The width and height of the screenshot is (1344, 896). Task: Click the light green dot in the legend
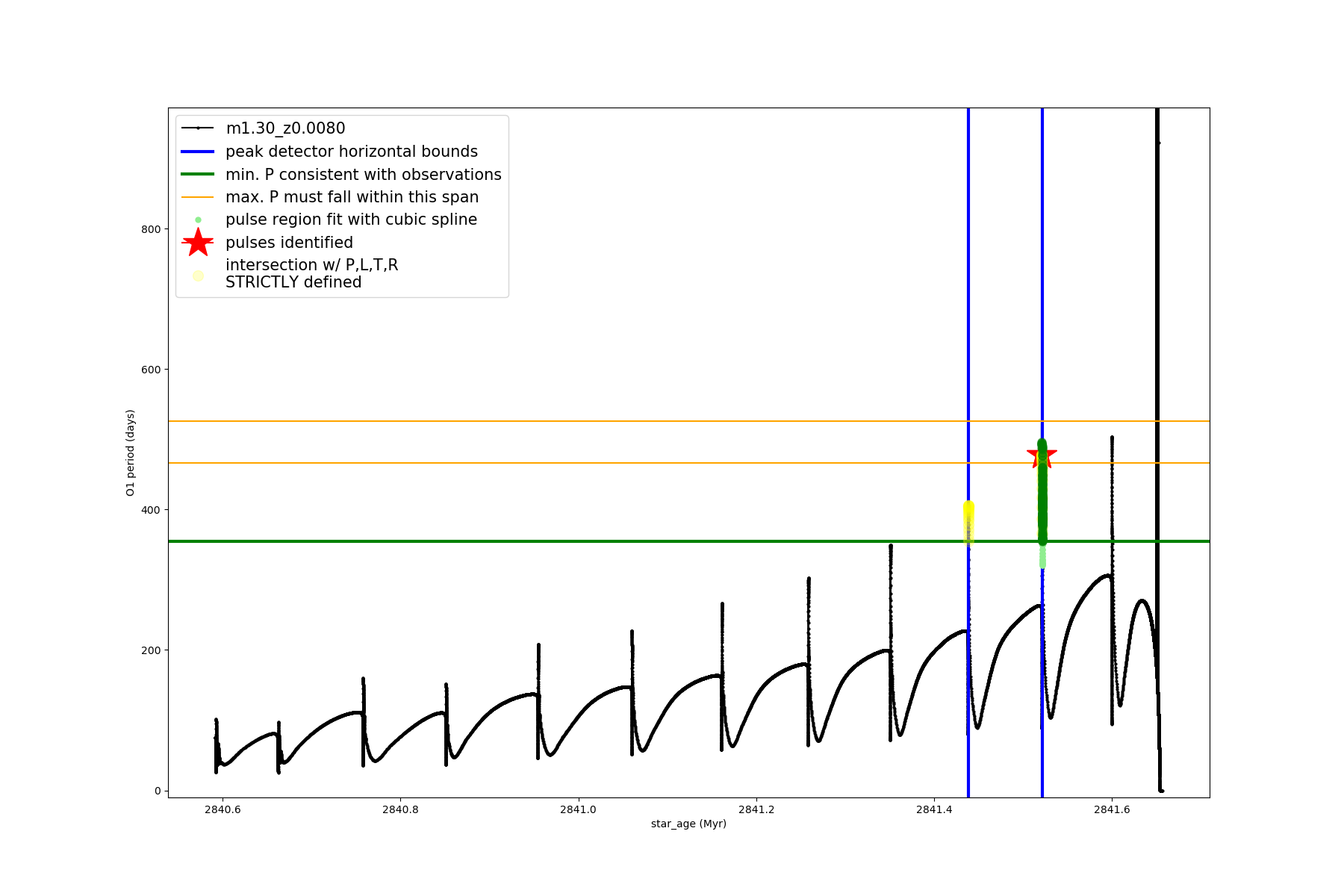[198, 220]
